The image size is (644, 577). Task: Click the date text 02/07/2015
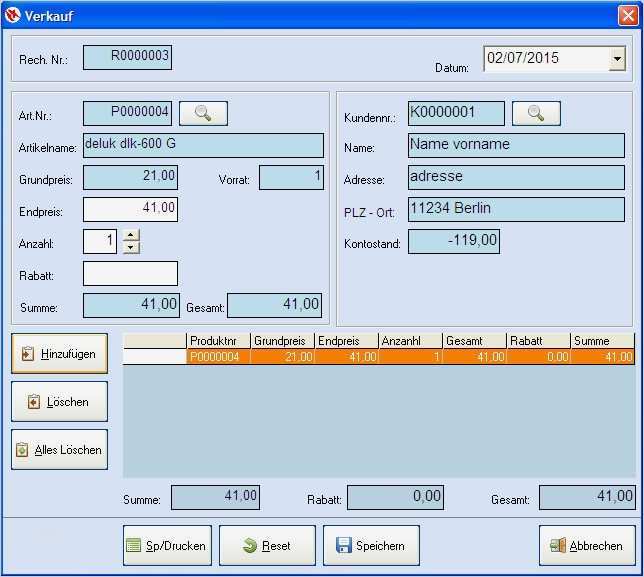click(x=523, y=58)
